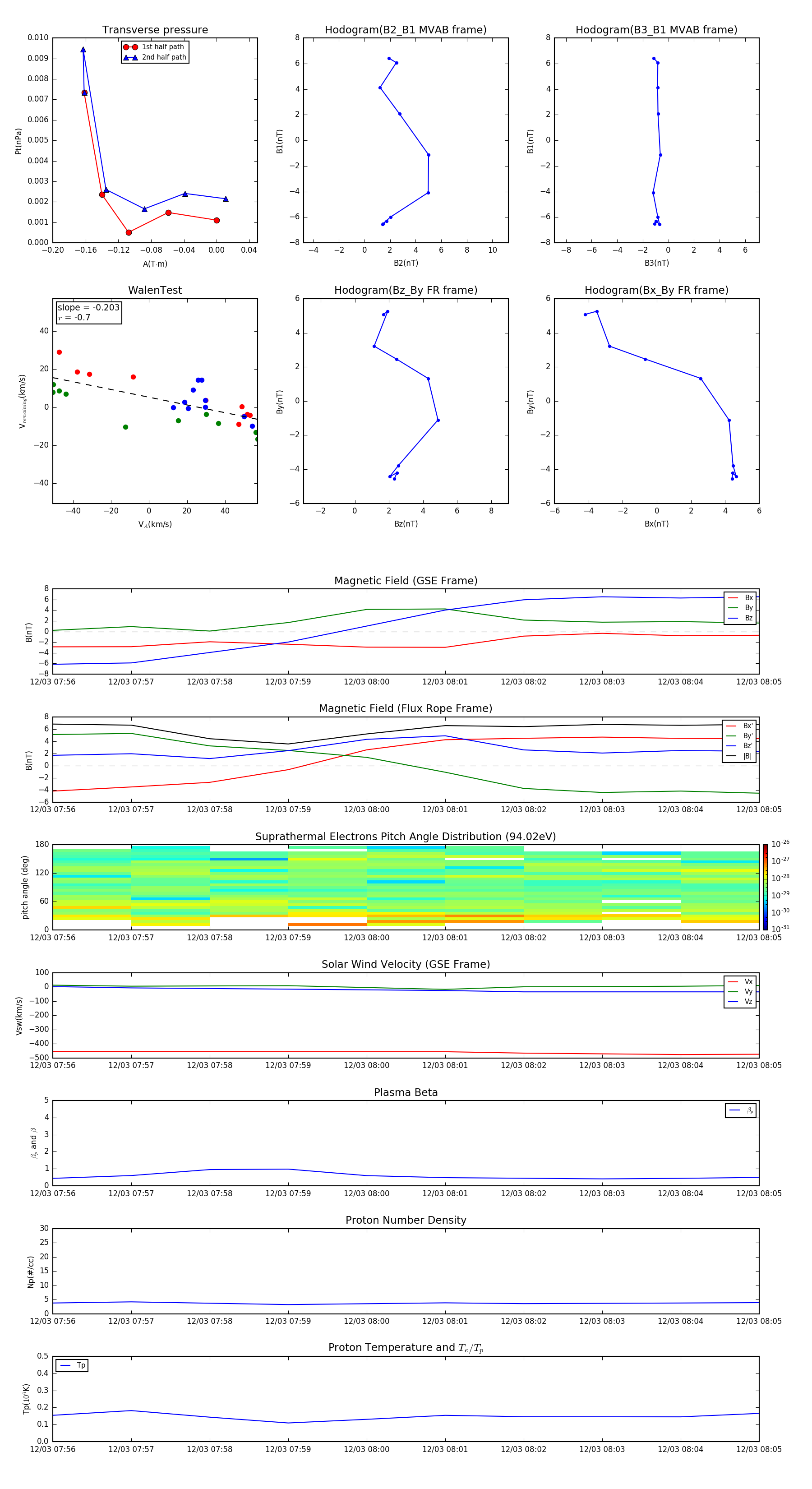Screen dimensions: 812x1489
Task: Click the 'Proton Temperature and Te/Tp' title
Action: (406, 1348)
